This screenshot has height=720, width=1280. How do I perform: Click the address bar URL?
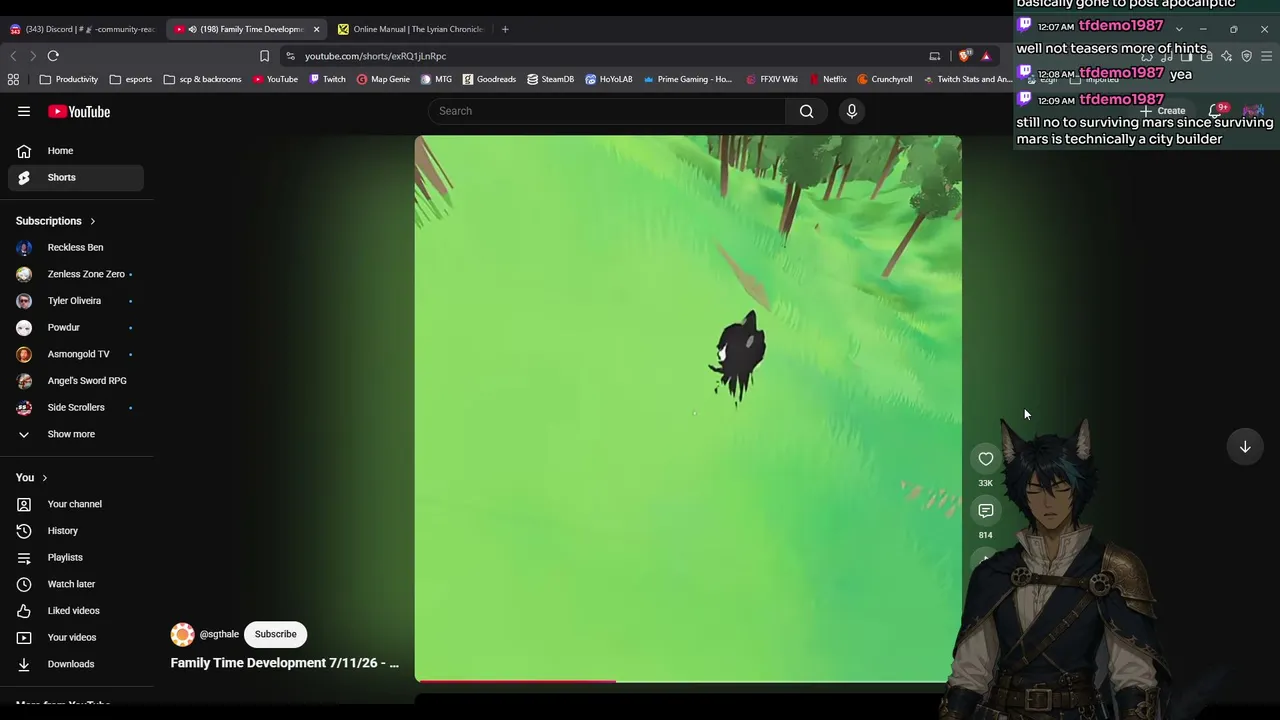(x=376, y=56)
